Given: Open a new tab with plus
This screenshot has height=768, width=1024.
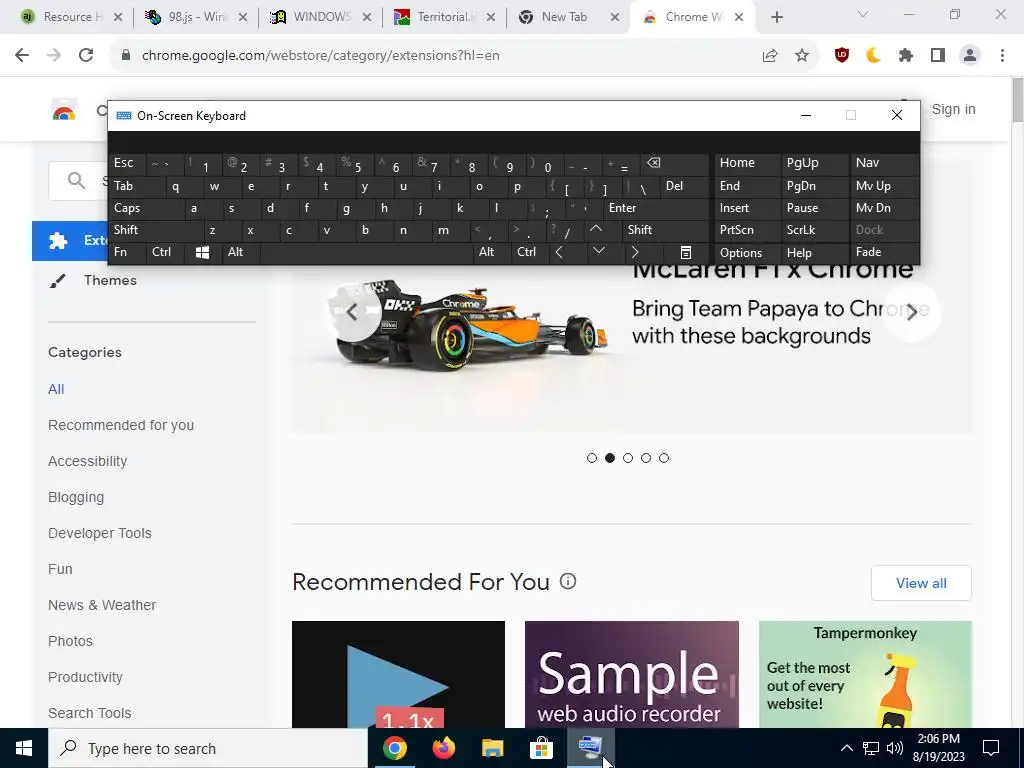Looking at the screenshot, I should pyautogui.click(x=776, y=18).
